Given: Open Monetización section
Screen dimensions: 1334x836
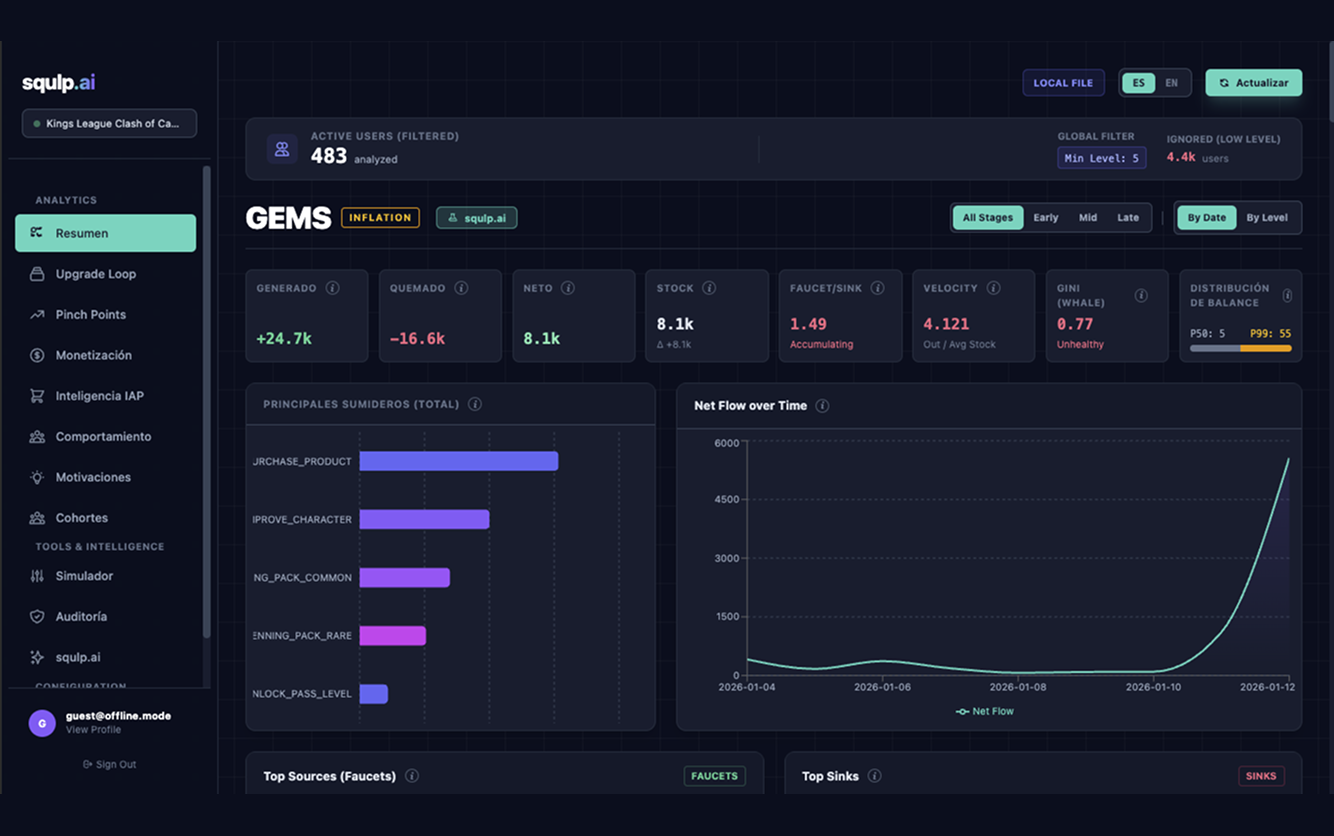Looking at the screenshot, I should pyautogui.click(x=105, y=355).
